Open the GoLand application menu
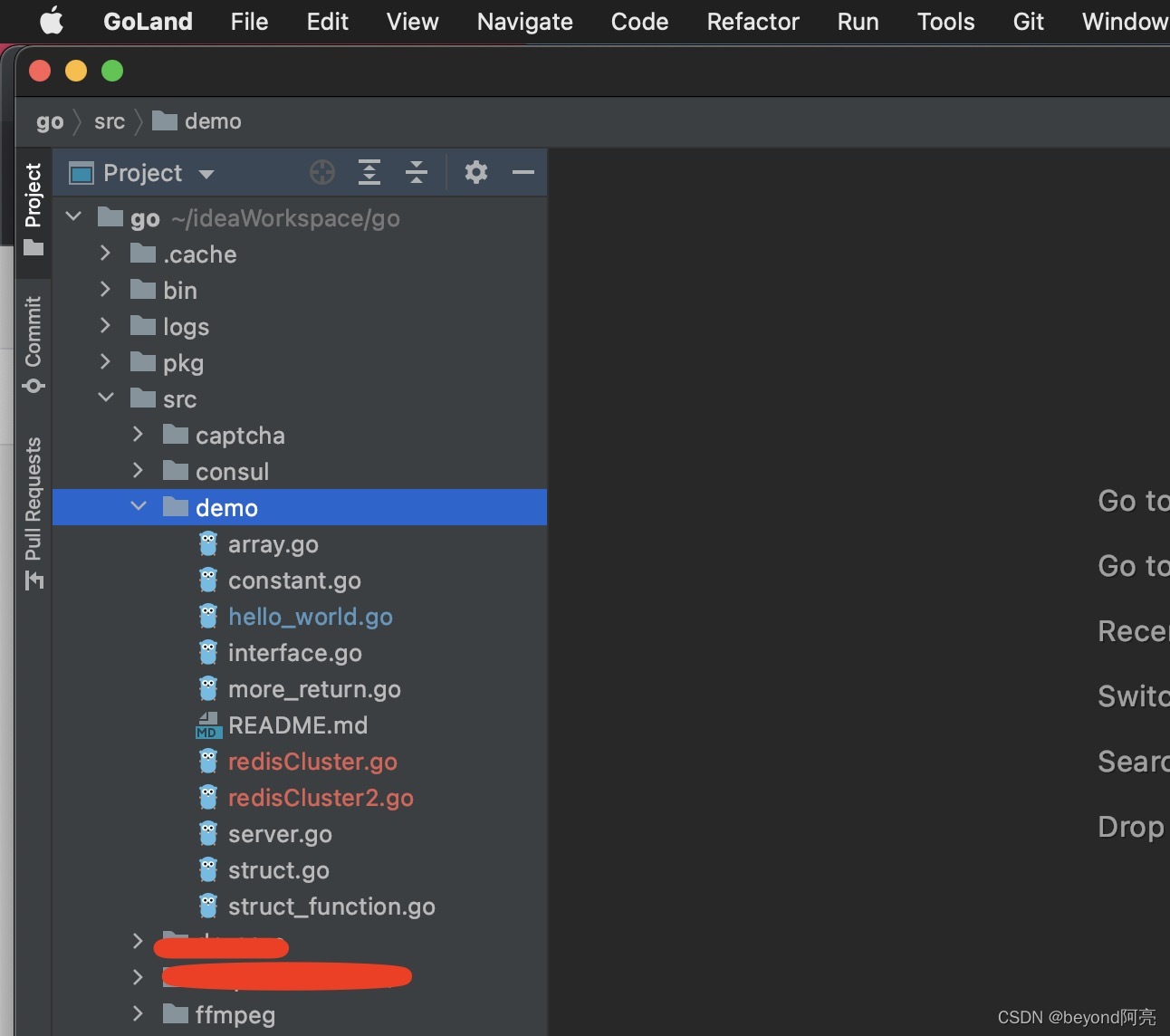The image size is (1170, 1036). [x=148, y=21]
